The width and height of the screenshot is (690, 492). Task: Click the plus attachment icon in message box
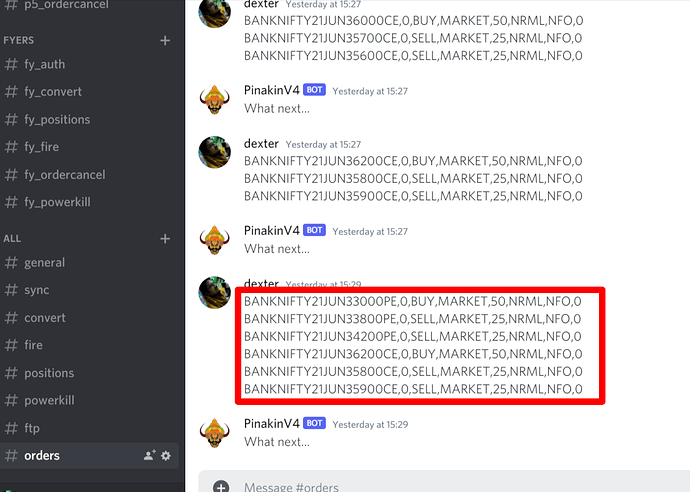[221, 487]
